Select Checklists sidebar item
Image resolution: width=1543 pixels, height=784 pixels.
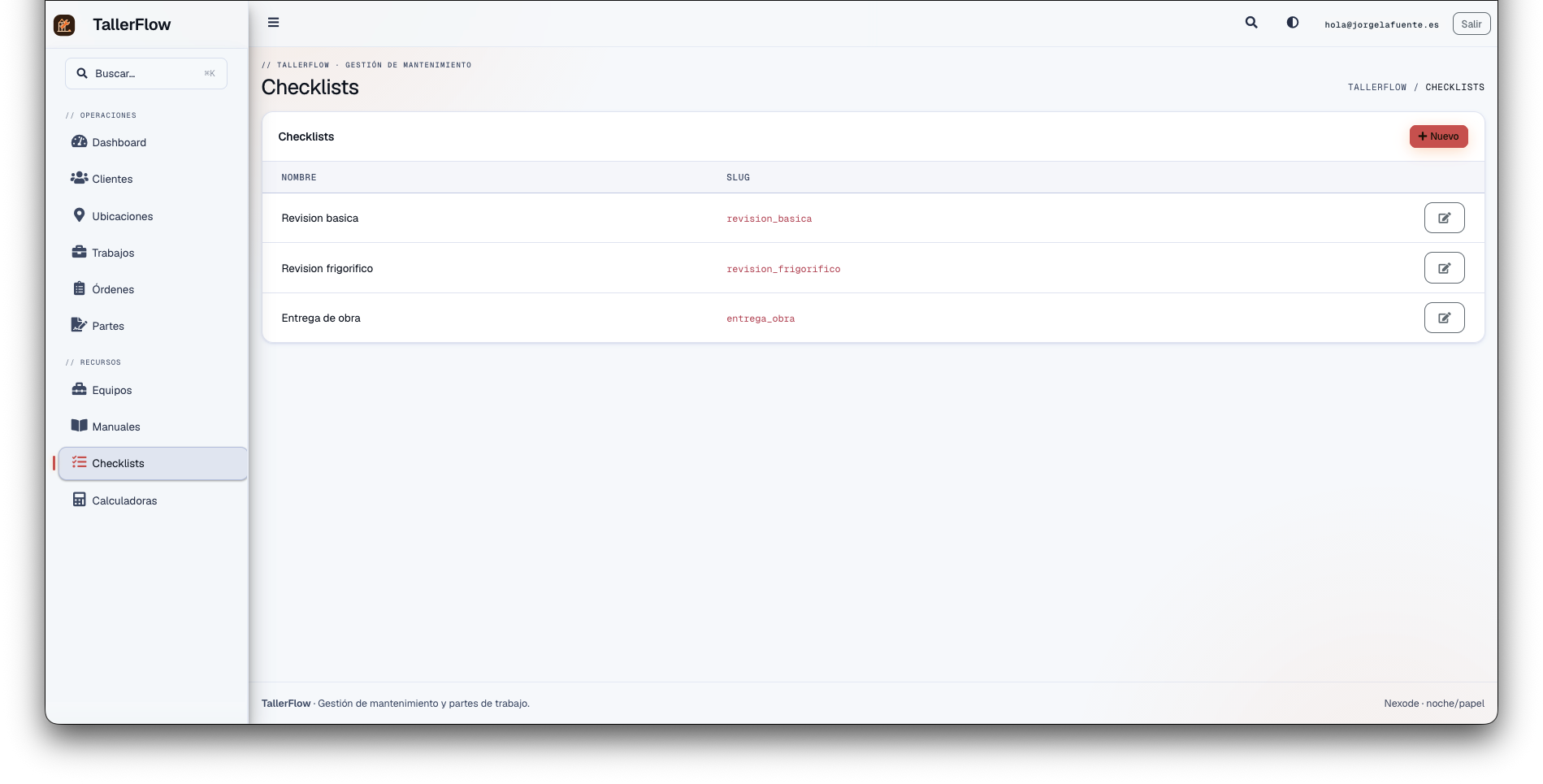(153, 464)
